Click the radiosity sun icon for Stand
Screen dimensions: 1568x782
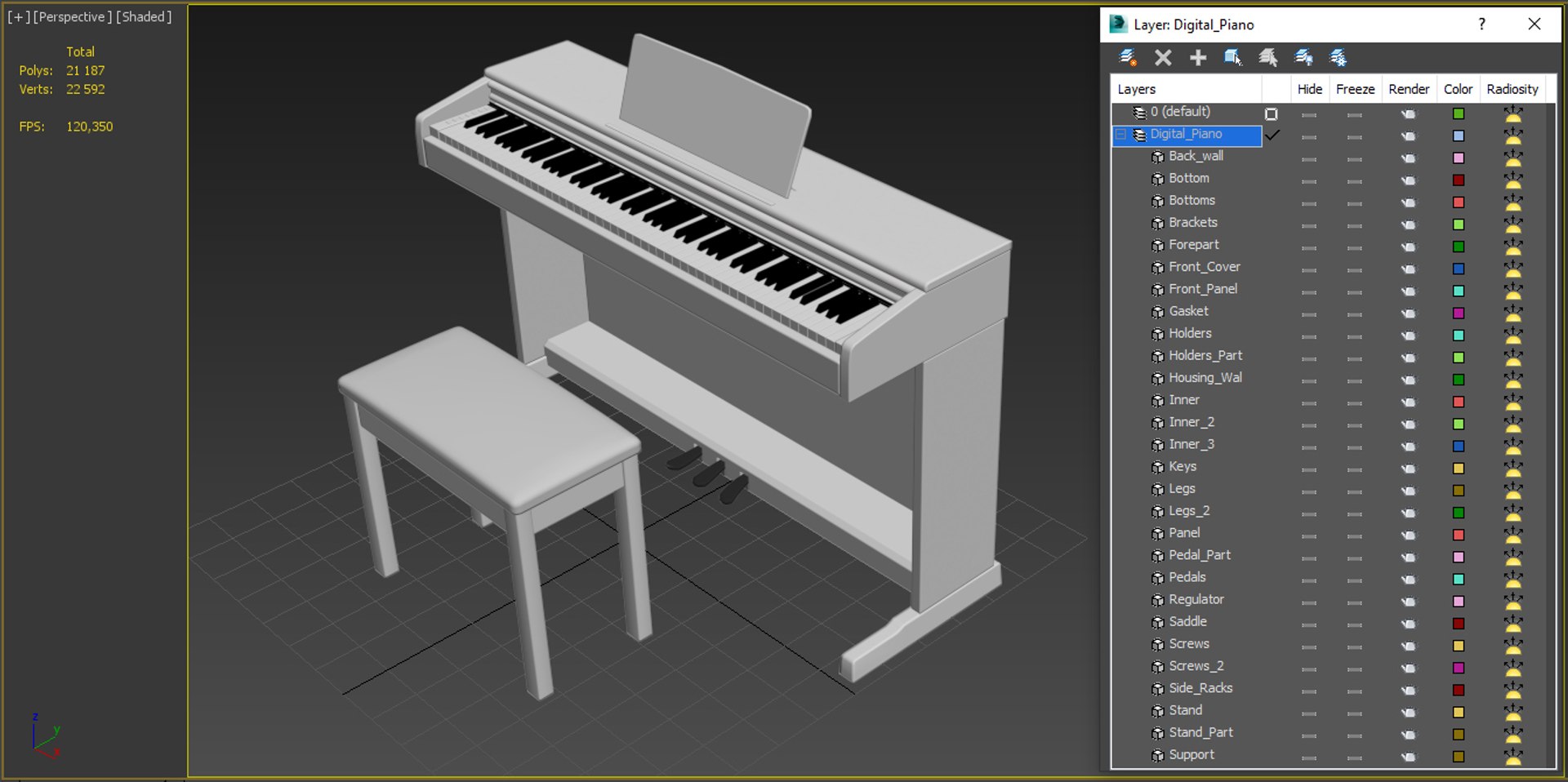pyautogui.click(x=1513, y=712)
